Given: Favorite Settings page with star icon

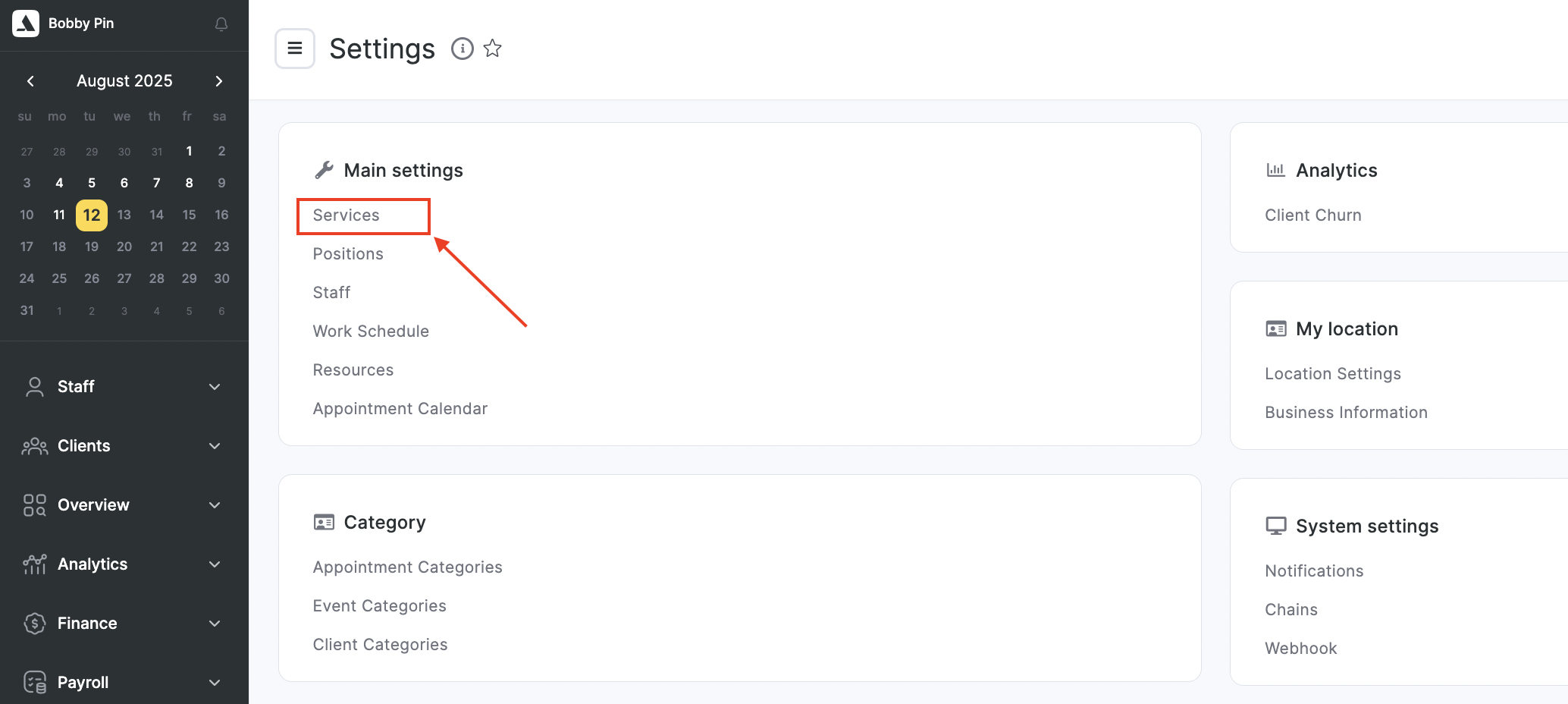Looking at the screenshot, I should (493, 49).
